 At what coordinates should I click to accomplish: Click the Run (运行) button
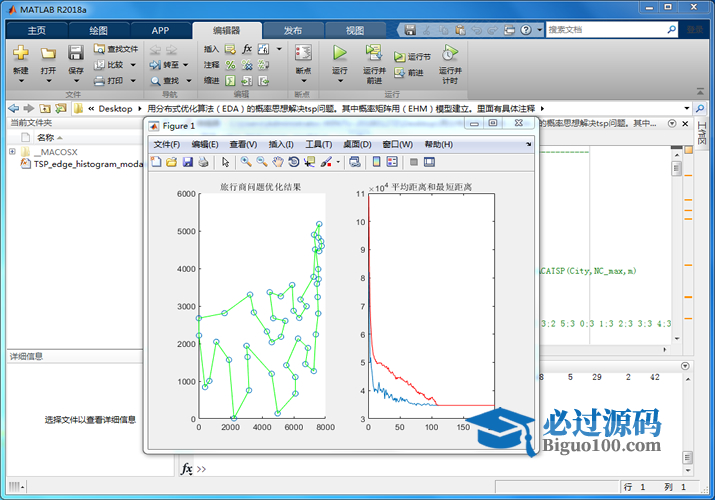339,54
